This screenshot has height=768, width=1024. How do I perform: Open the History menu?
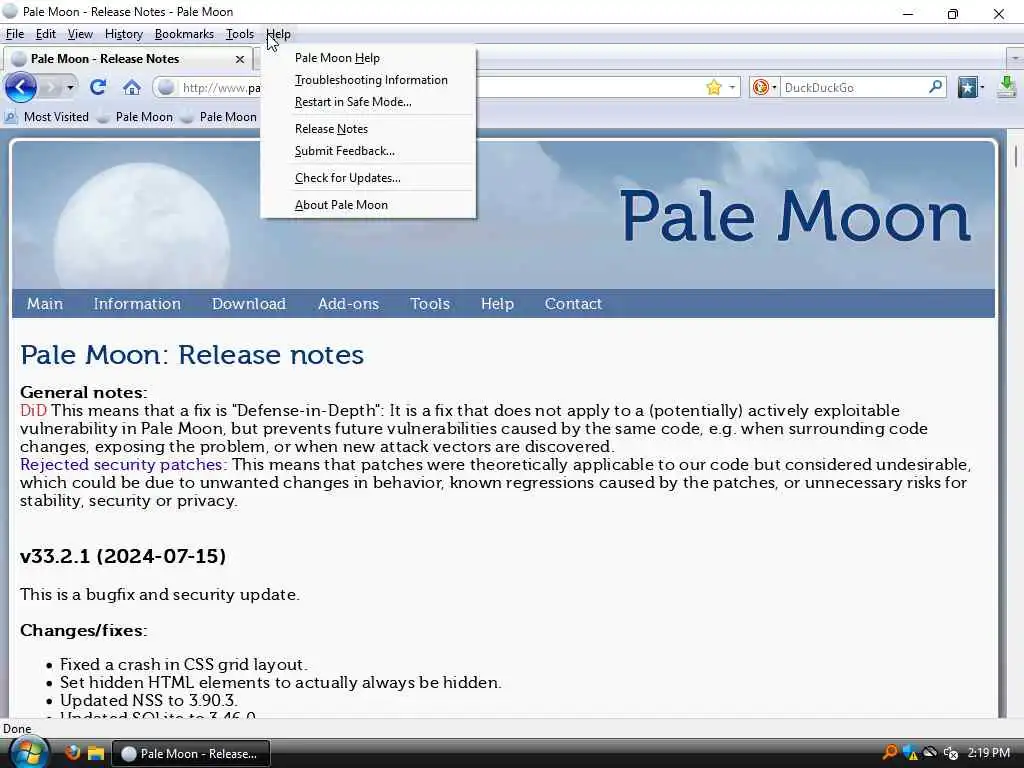pyautogui.click(x=123, y=34)
